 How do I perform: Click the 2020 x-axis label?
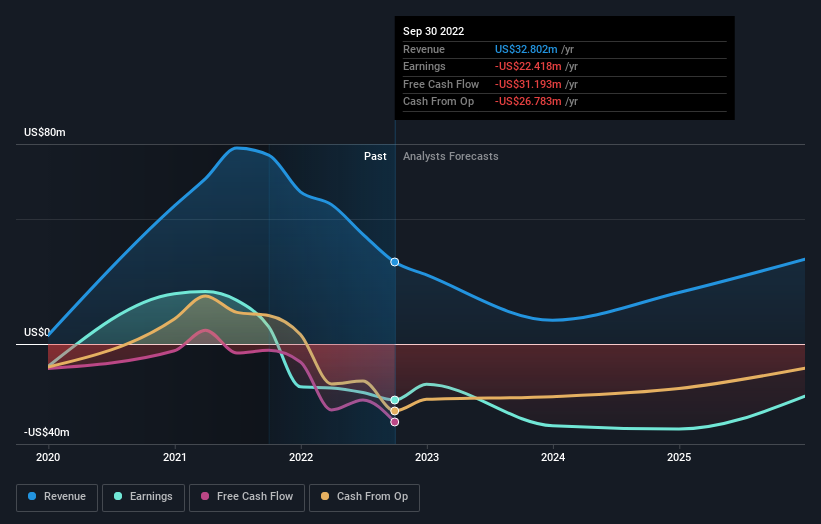(48, 458)
